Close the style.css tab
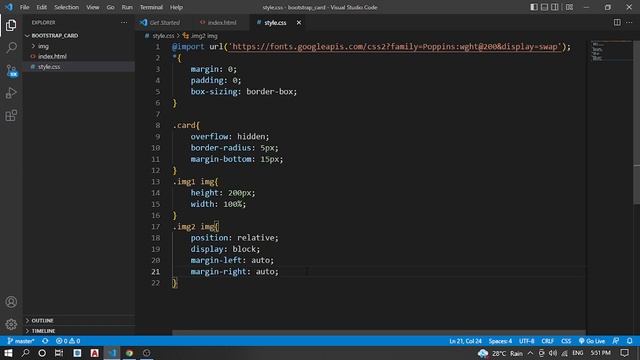The image size is (640, 360). [299, 22]
